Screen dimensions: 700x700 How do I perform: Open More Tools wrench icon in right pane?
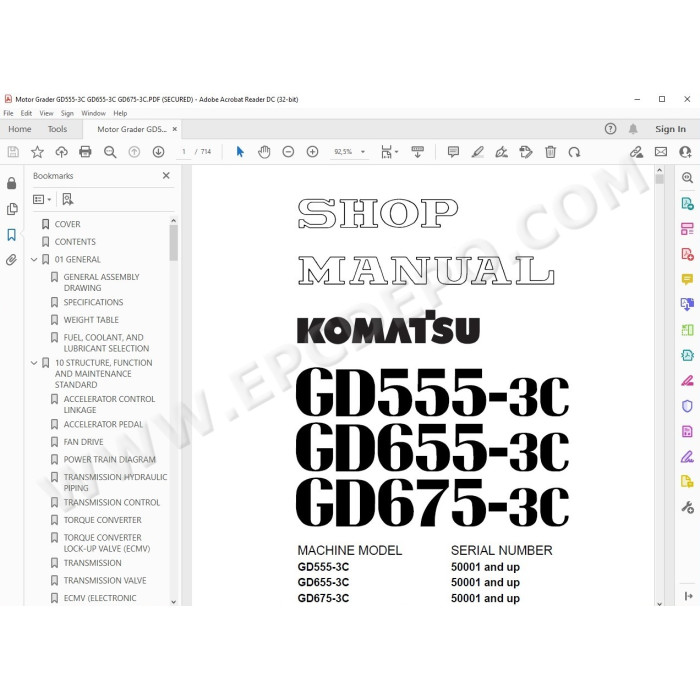click(687, 508)
